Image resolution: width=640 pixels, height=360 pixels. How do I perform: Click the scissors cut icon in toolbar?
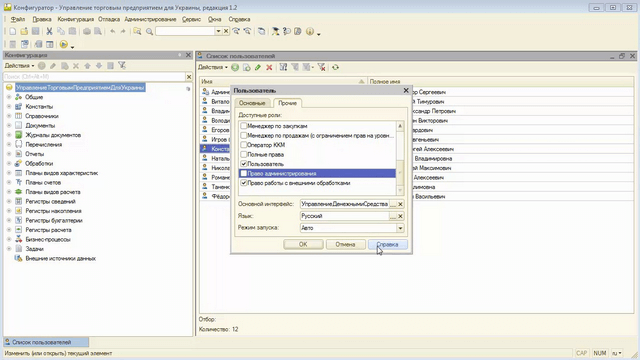(x=49, y=31)
